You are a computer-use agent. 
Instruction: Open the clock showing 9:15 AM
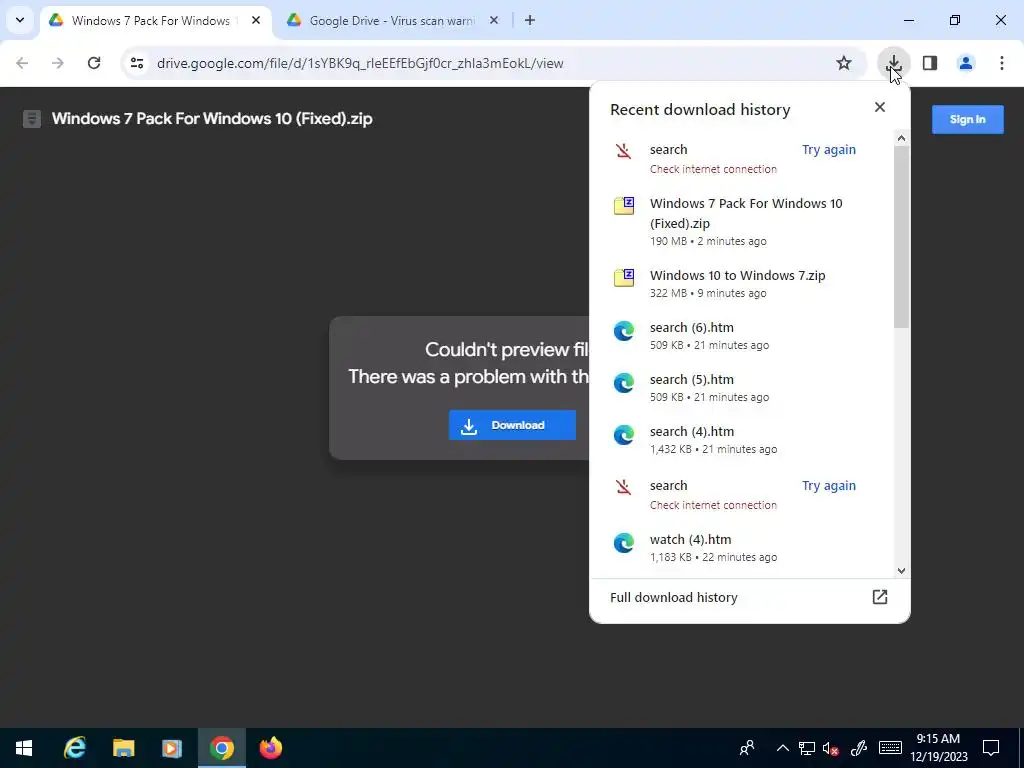click(938, 748)
